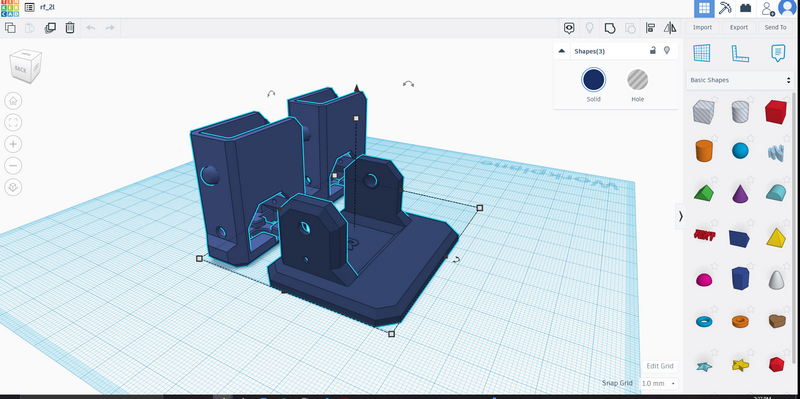Screen dimensions: 800x399
Task: Select the purple Cone shape
Action: tap(740, 193)
